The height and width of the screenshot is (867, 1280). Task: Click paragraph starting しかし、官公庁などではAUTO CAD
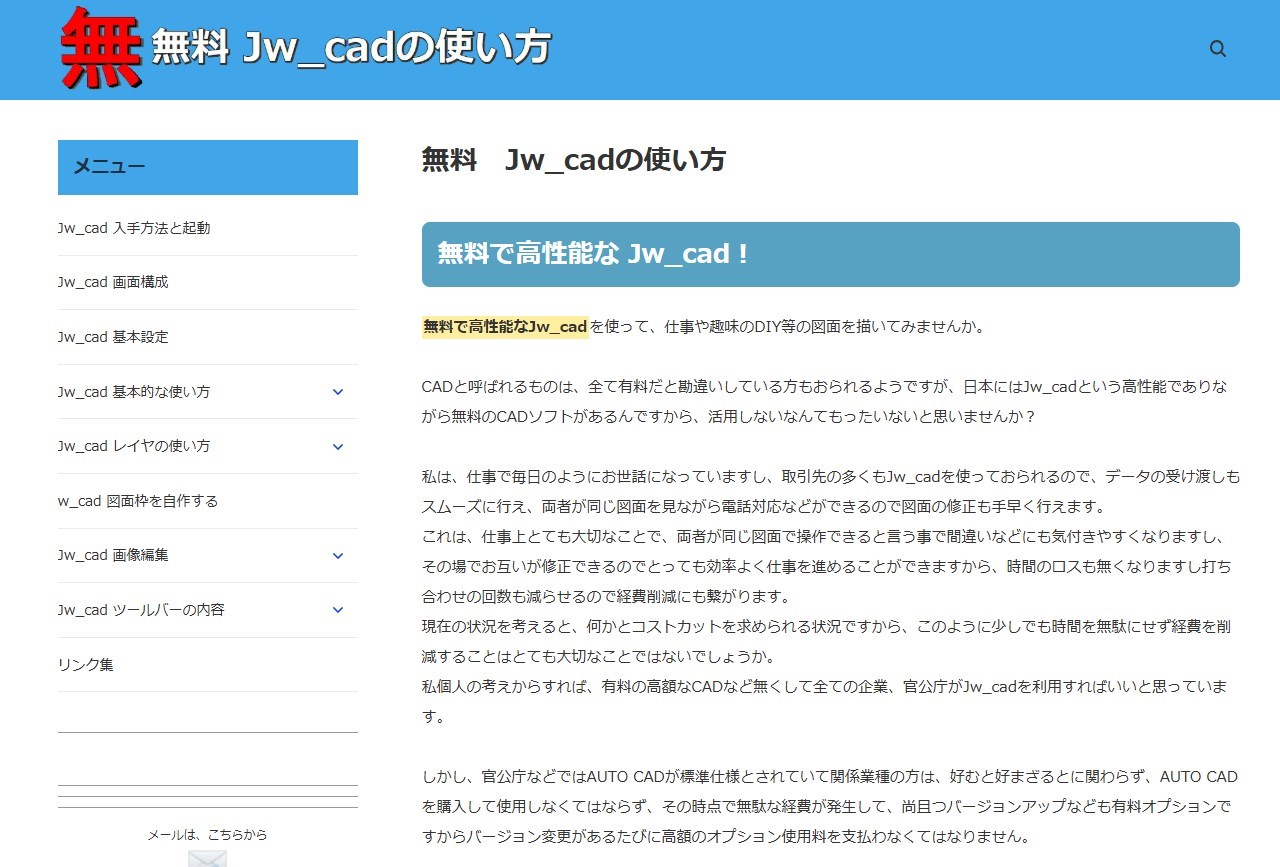tap(830, 806)
